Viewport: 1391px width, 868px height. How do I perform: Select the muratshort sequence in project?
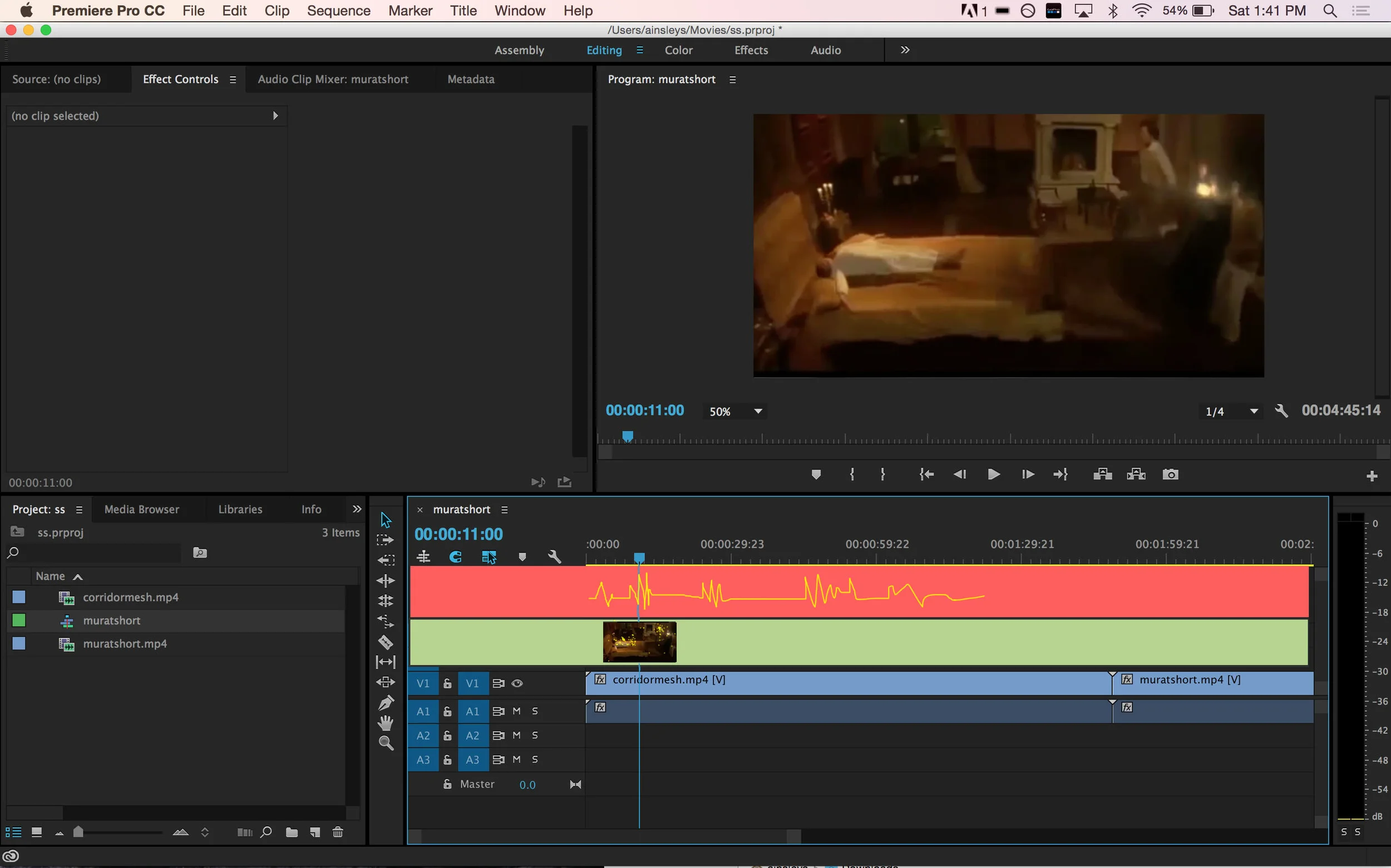tap(111, 620)
